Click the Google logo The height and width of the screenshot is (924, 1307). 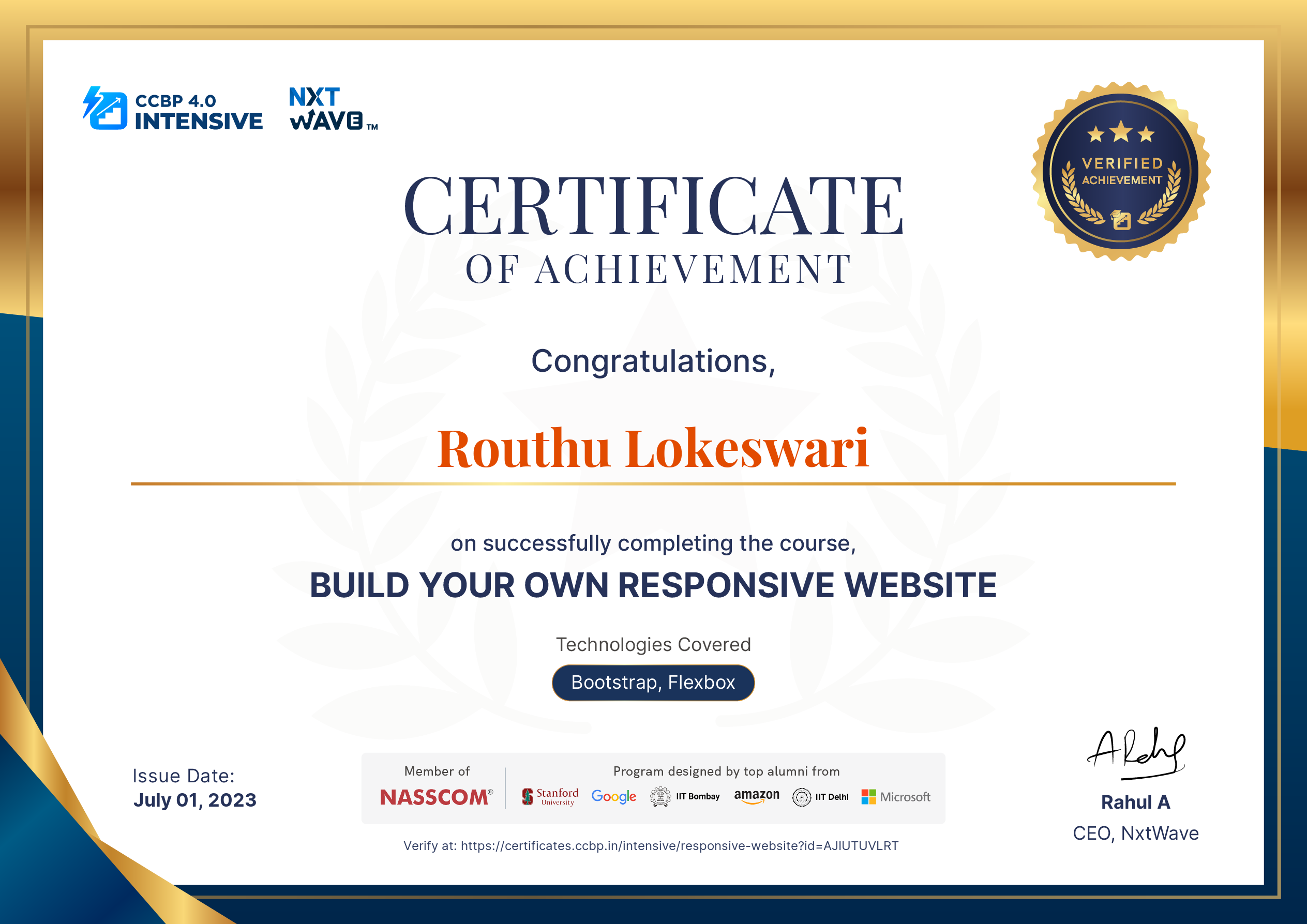pyautogui.click(x=613, y=797)
